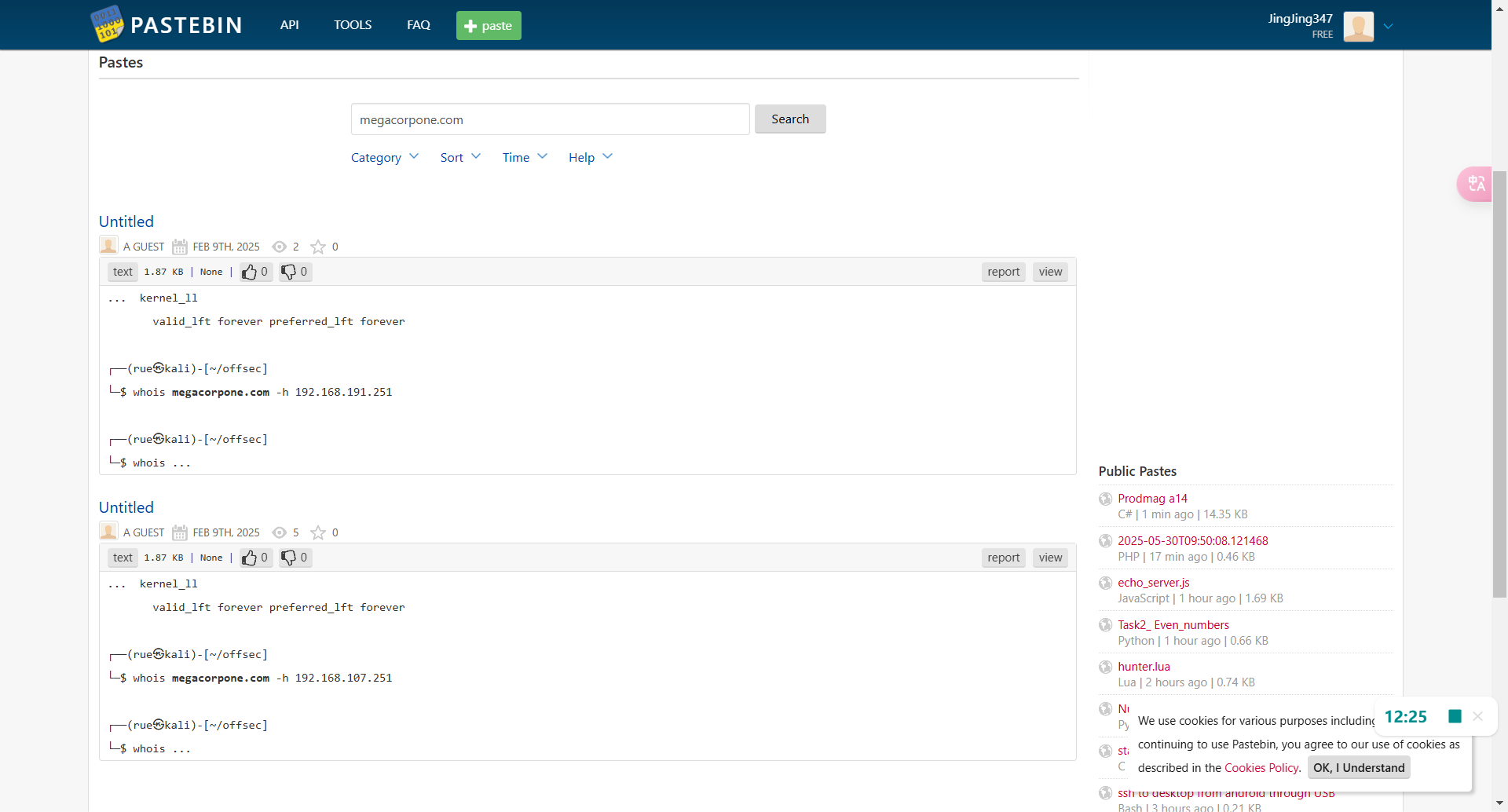1508x812 pixels.
Task: Click globe icon beside Task2_ Even_numbers
Action: click(x=1105, y=625)
